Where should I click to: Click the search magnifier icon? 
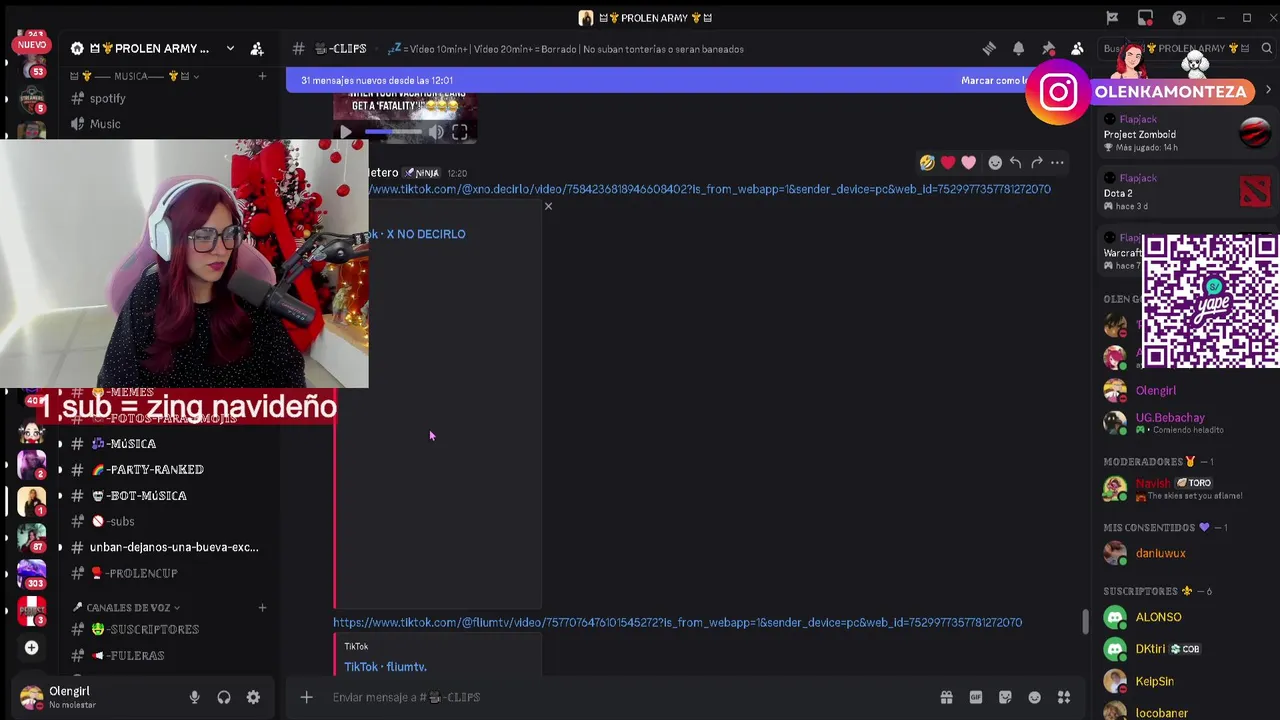pyautogui.click(x=1267, y=48)
